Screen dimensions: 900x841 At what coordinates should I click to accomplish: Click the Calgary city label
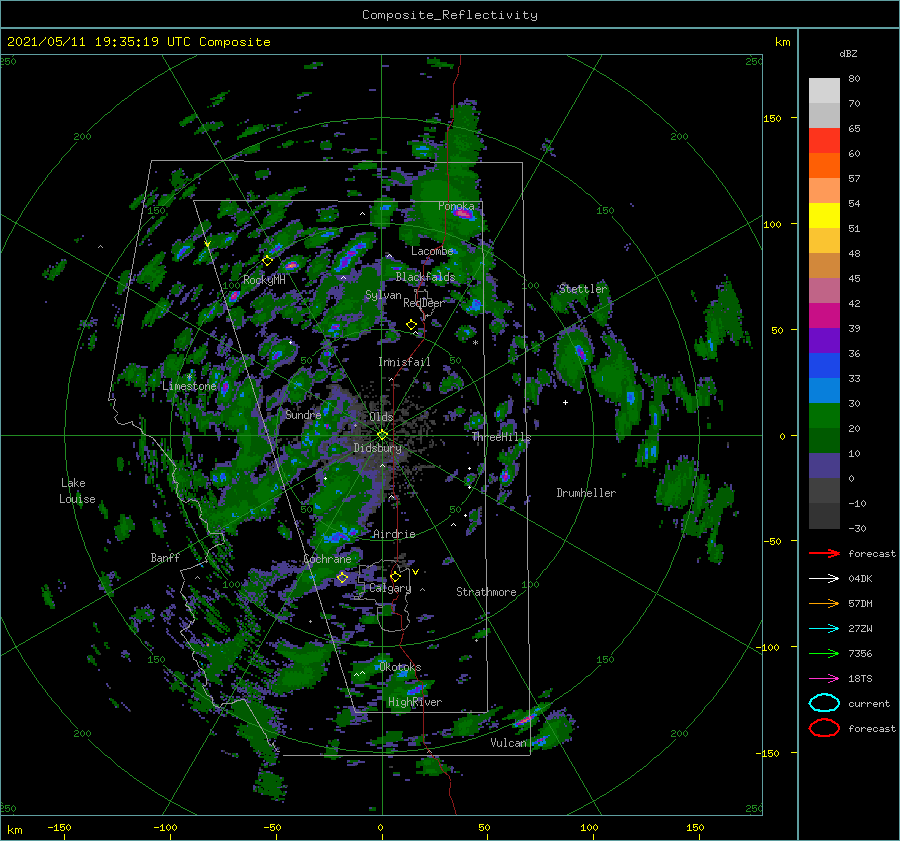(x=390, y=588)
